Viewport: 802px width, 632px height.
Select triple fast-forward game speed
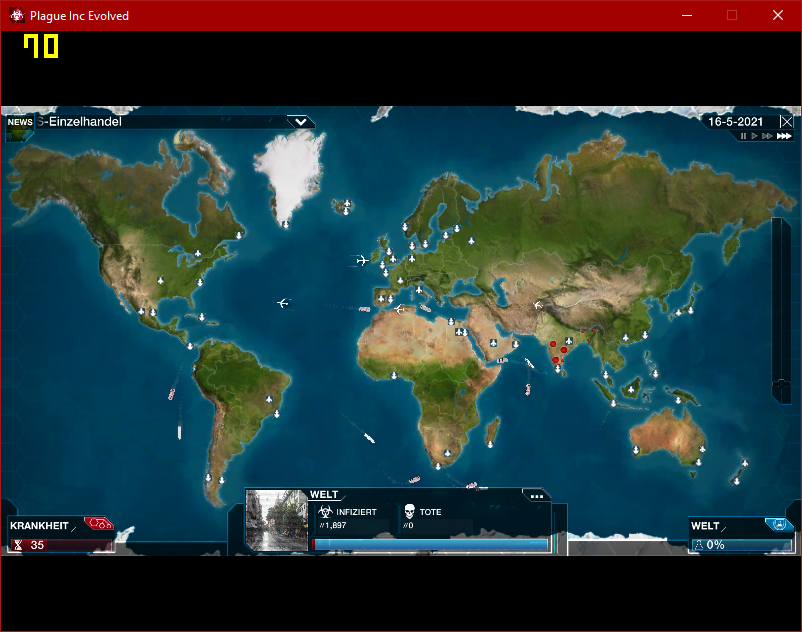[x=784, y=136]
